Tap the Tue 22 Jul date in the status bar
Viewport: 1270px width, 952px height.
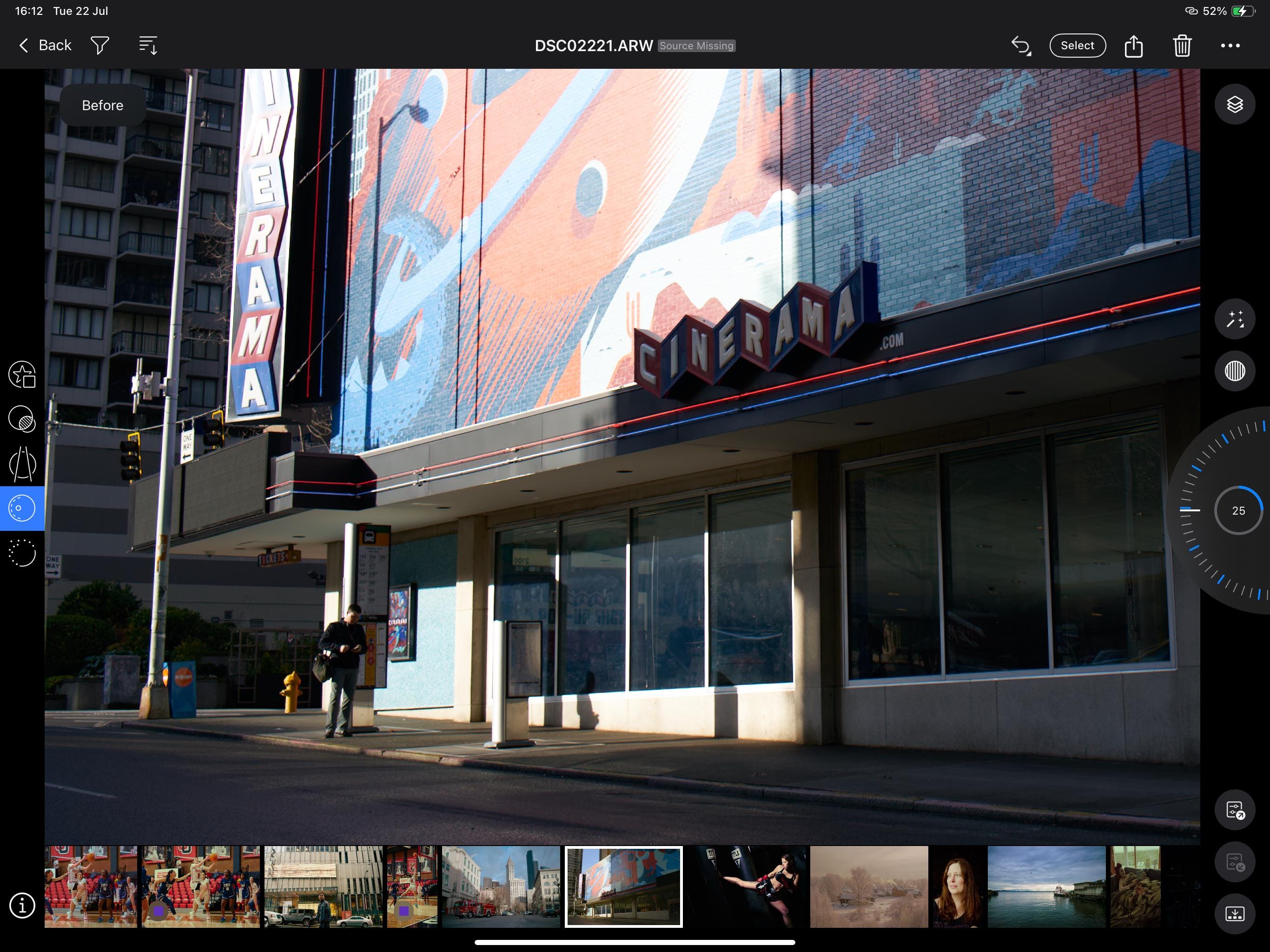pyautogui.click(x=80, y=11)
